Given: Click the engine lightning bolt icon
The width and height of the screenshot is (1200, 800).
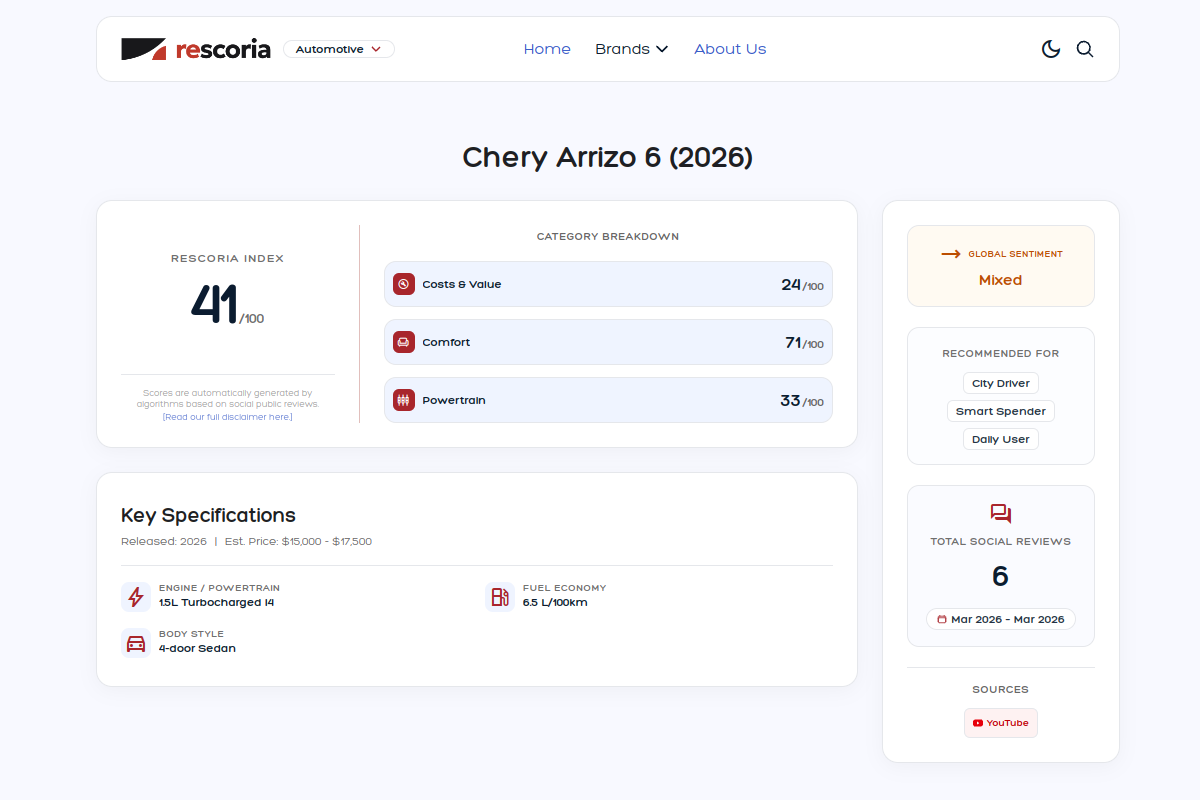Looking at the screenshot, I should (x=136, y=597).
